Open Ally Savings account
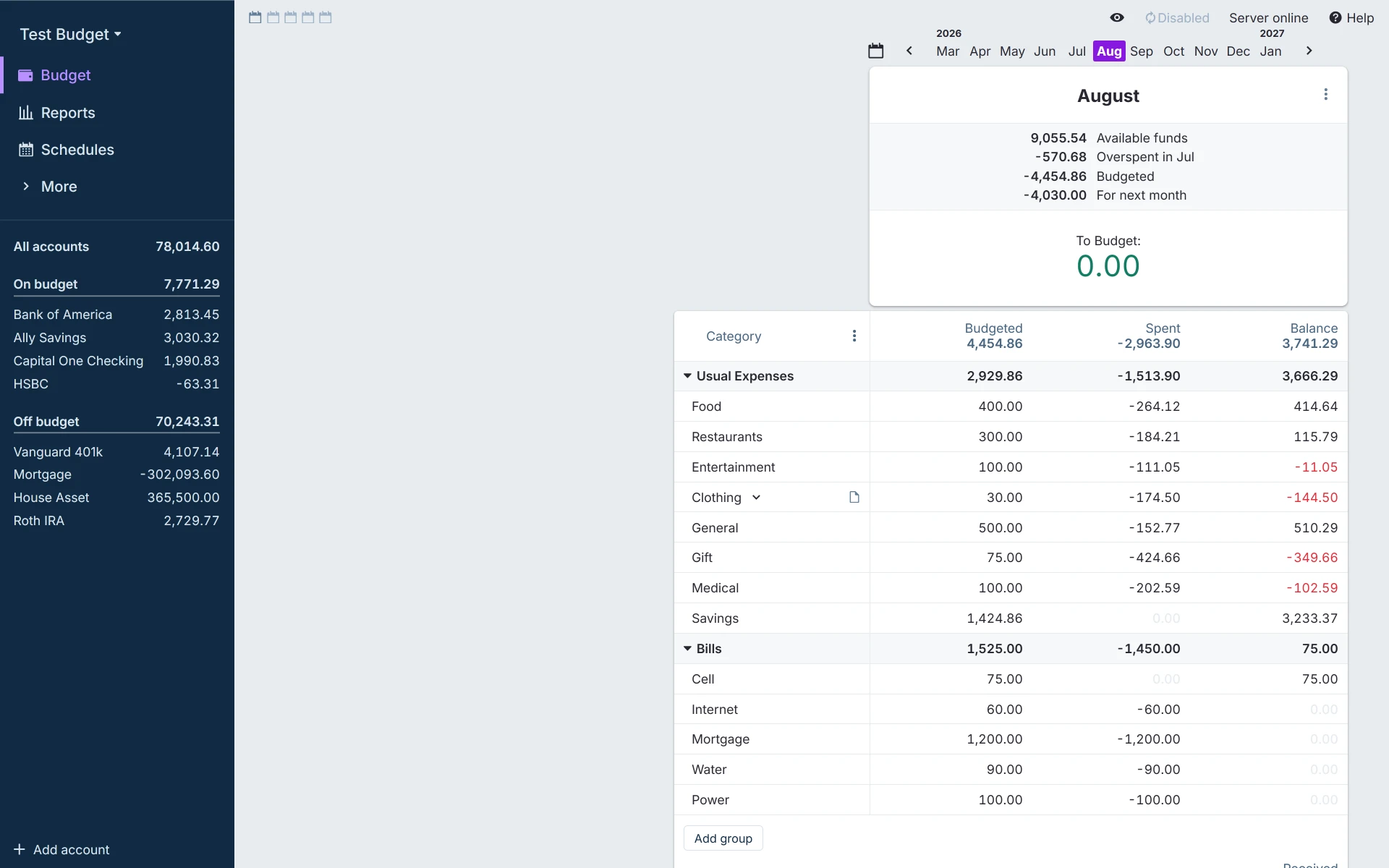This screenshot has width=1389, height=868. [x=116, y=338]
